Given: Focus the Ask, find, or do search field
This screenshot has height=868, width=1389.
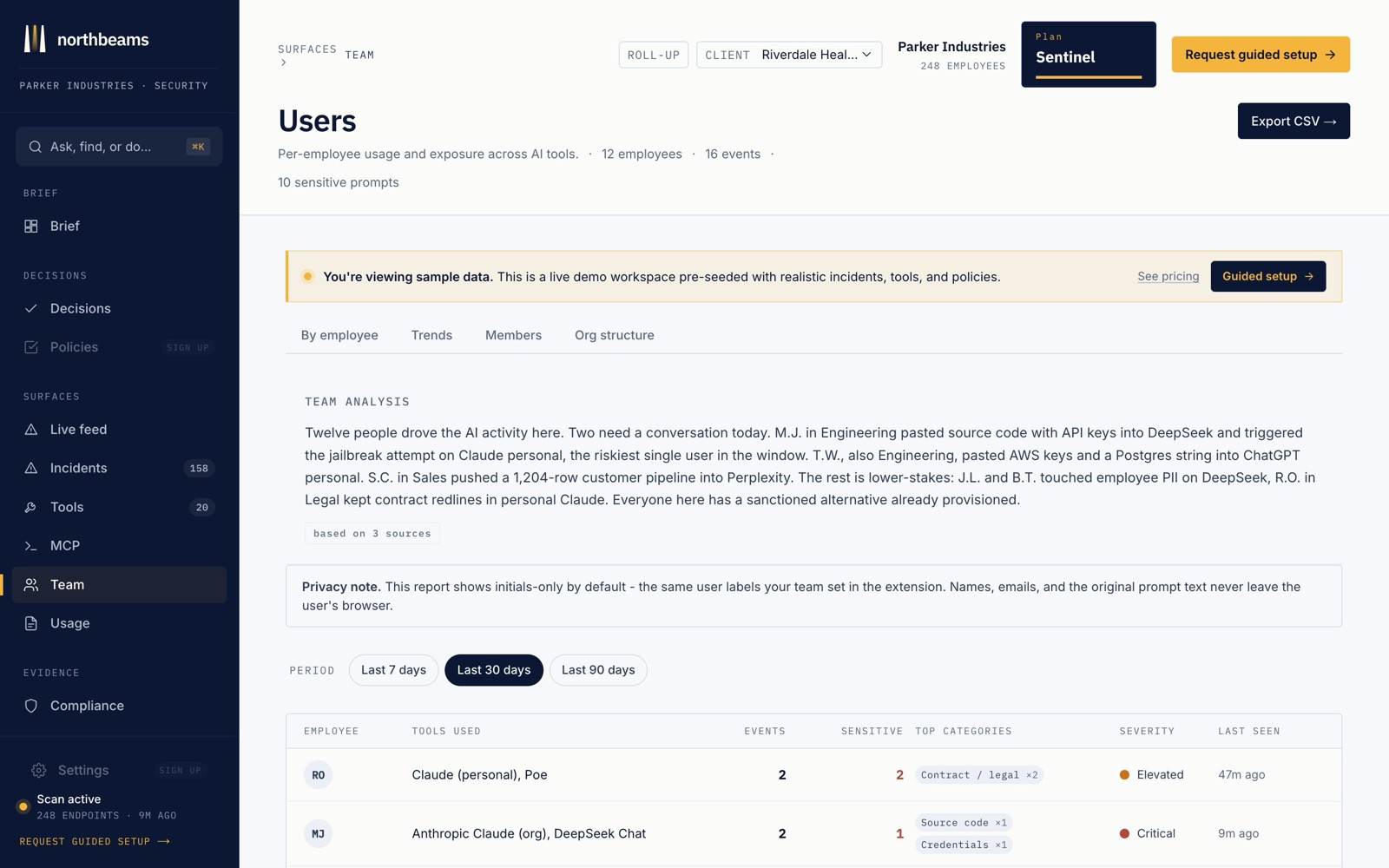Looking at the screenshot, I should (x=119, y=147).
